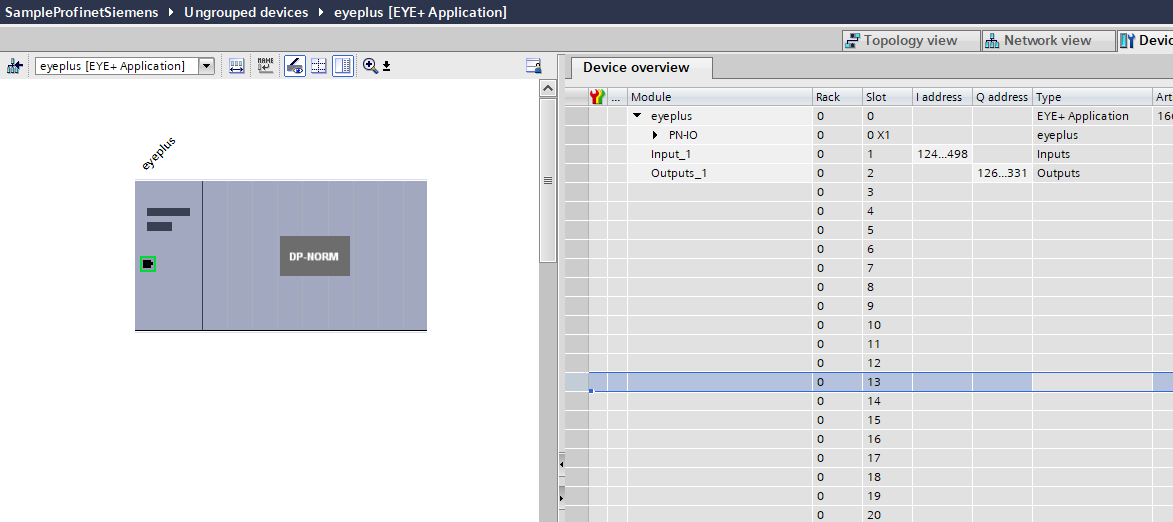Switch to Topology view tab

click(901, 41)
